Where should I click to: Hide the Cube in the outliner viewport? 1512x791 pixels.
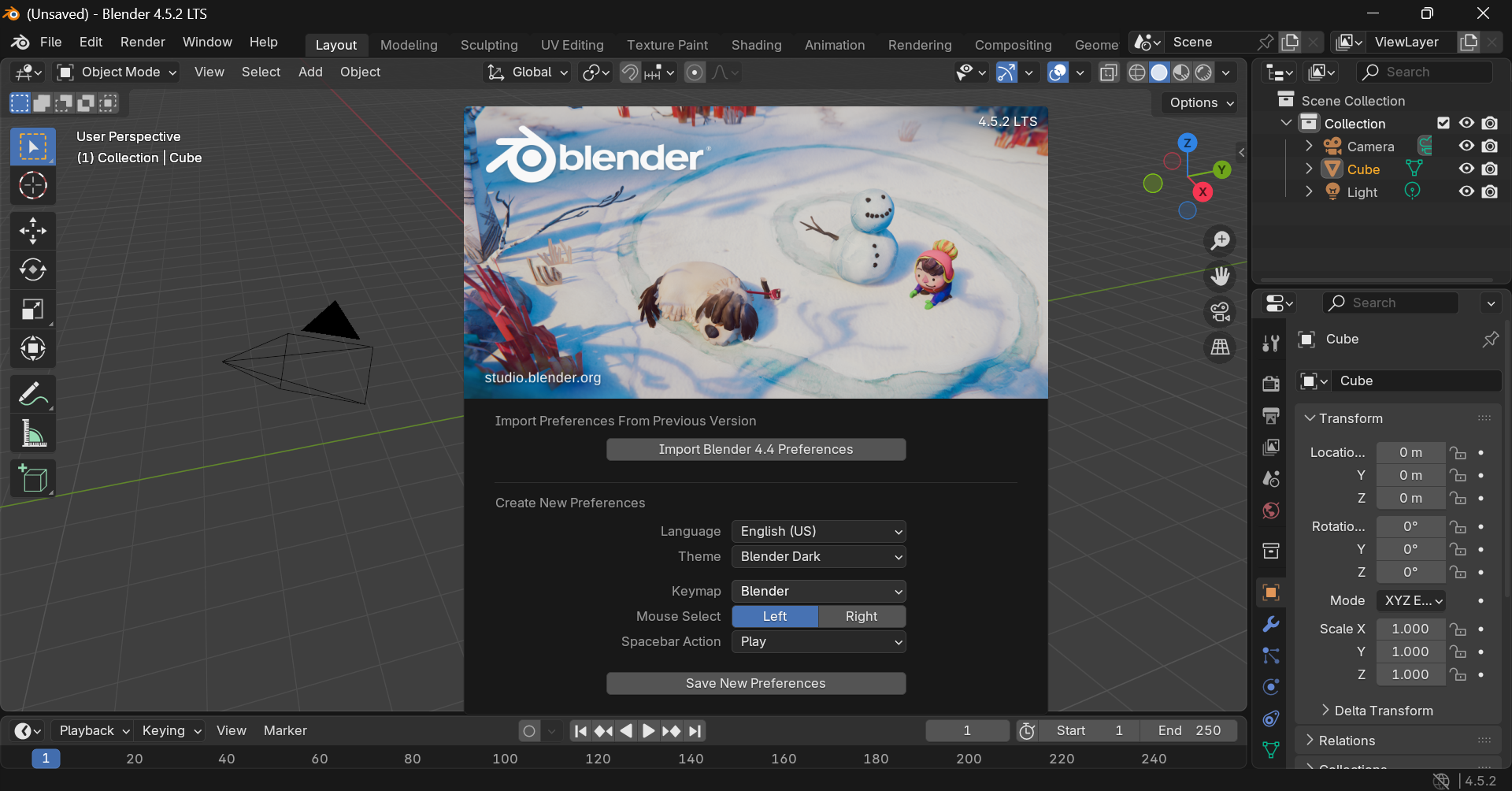(x=1466, y=169)
